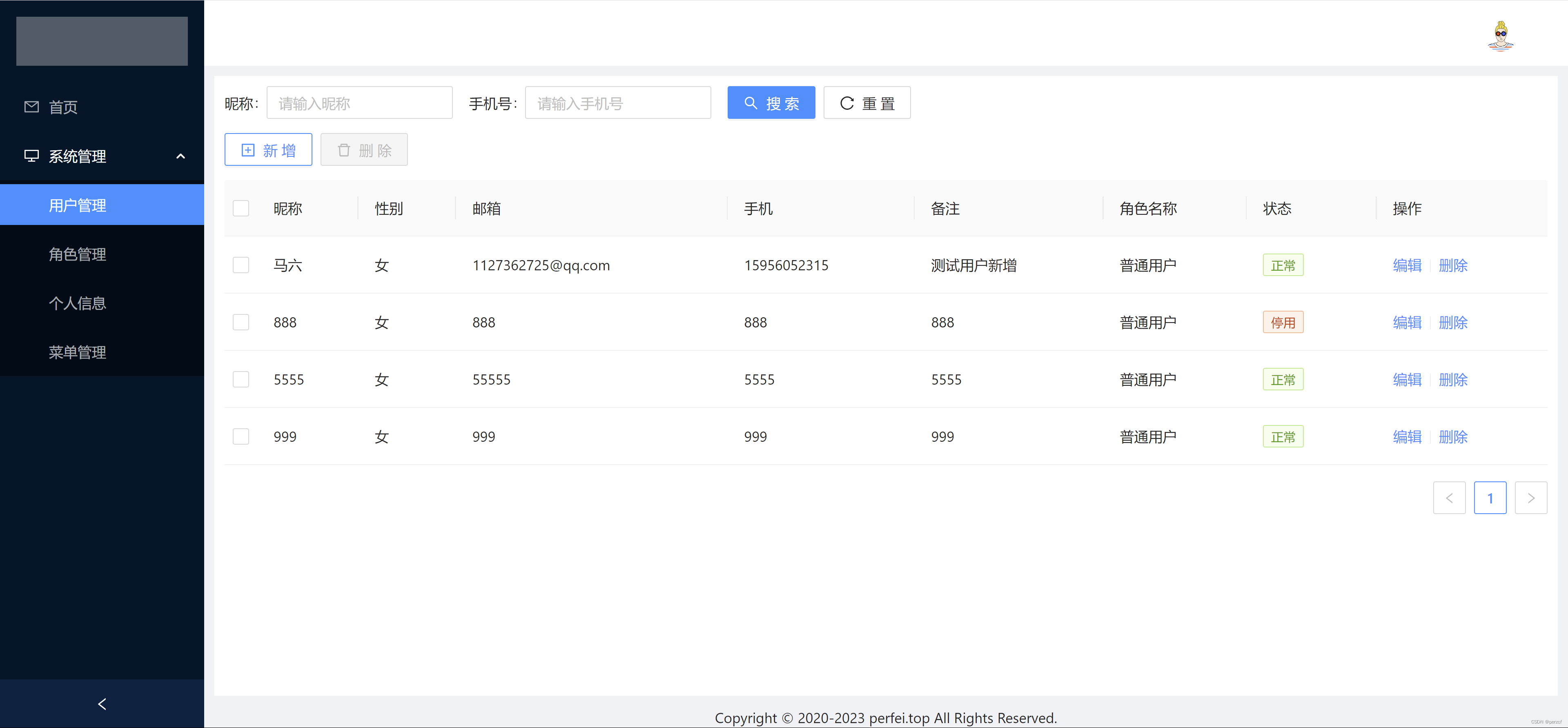Image resolution: width=1568 pixels, height=728 pixels.
Task: Collapse the sidebar with the left arrow
Action: [102, 704]
